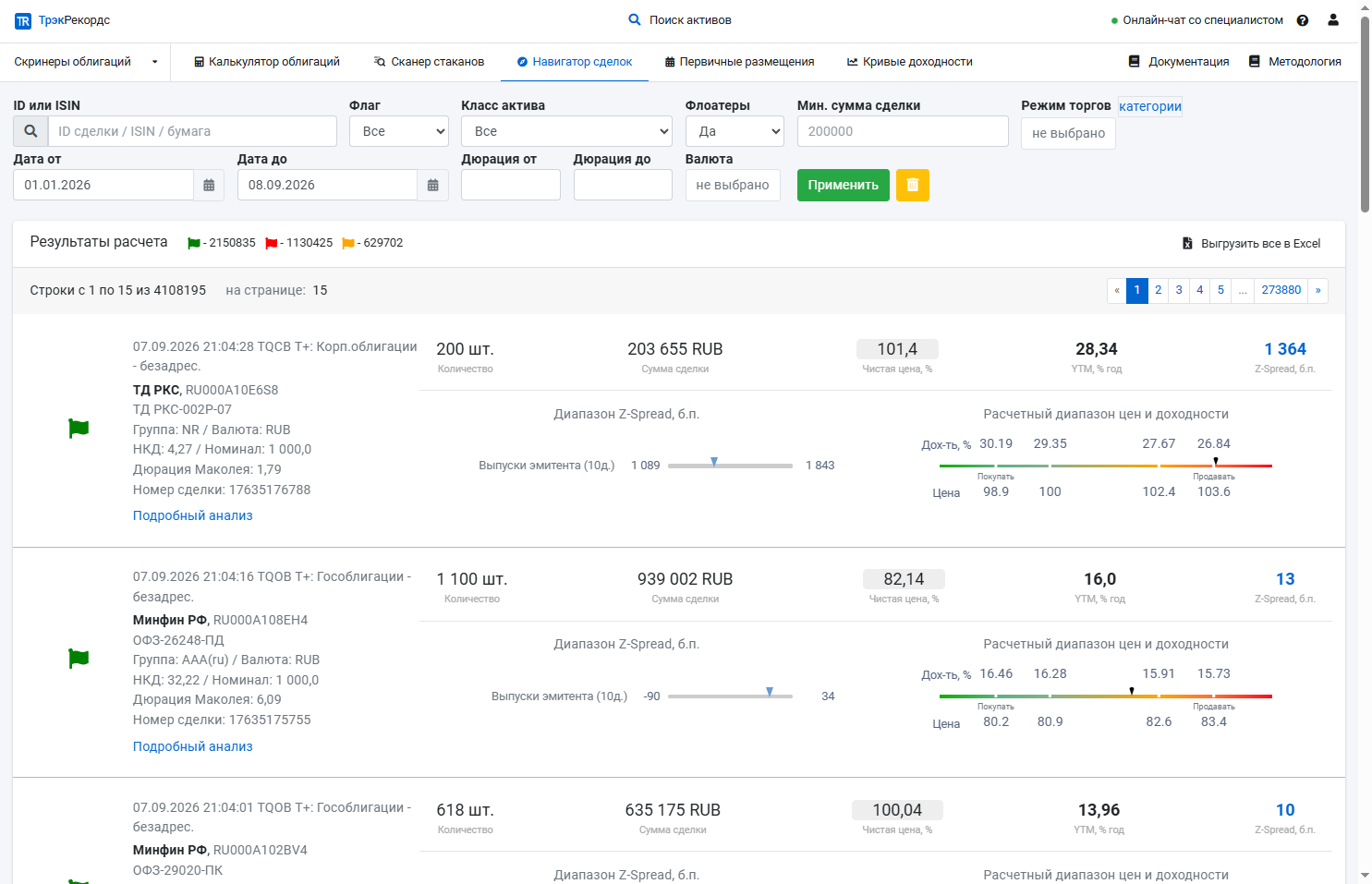This screenshot has width=1372, height=884.
Task: Click the Мин. сумма сделки field
Action: coord(903,131)
